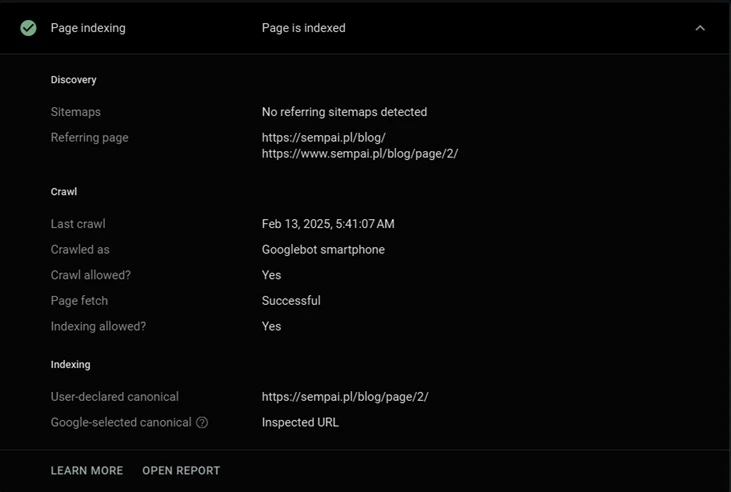Select the 'Googlebot smartphone' crawler value
This screenshot has height=492, width=731.
(323, 250)
